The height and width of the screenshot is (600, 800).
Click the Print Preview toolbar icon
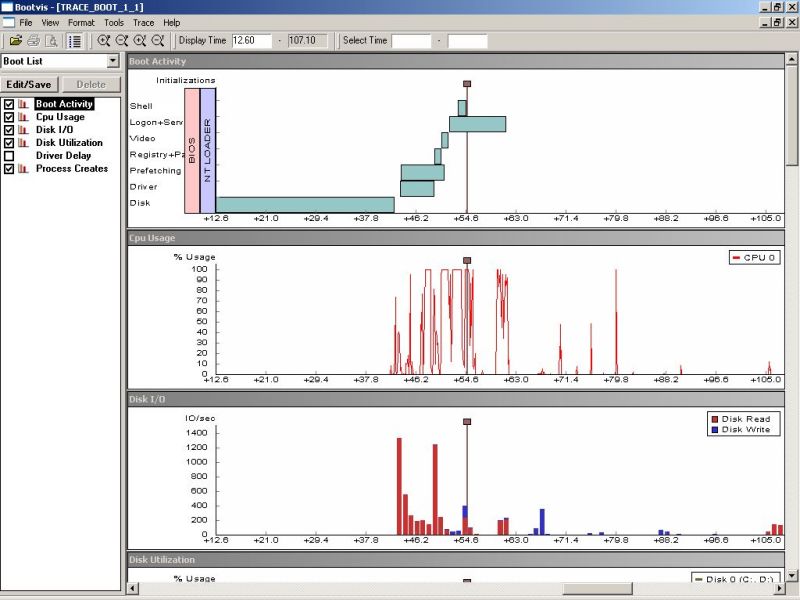[52, 40]
